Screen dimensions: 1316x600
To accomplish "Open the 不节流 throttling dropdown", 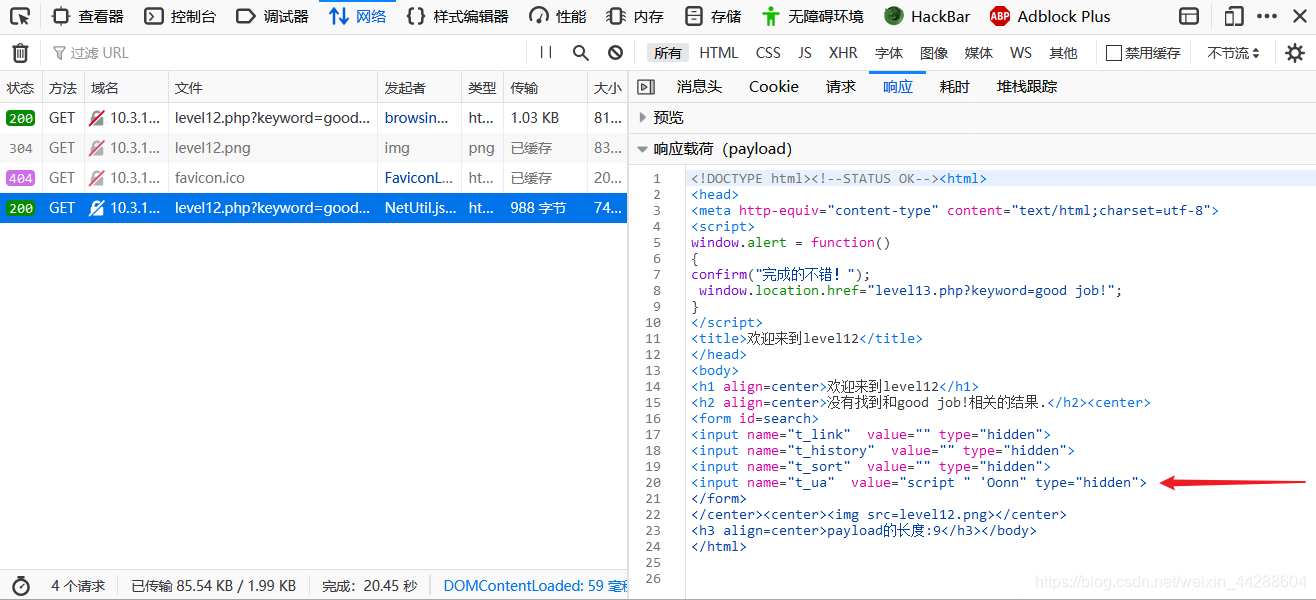I will 1233,53.
